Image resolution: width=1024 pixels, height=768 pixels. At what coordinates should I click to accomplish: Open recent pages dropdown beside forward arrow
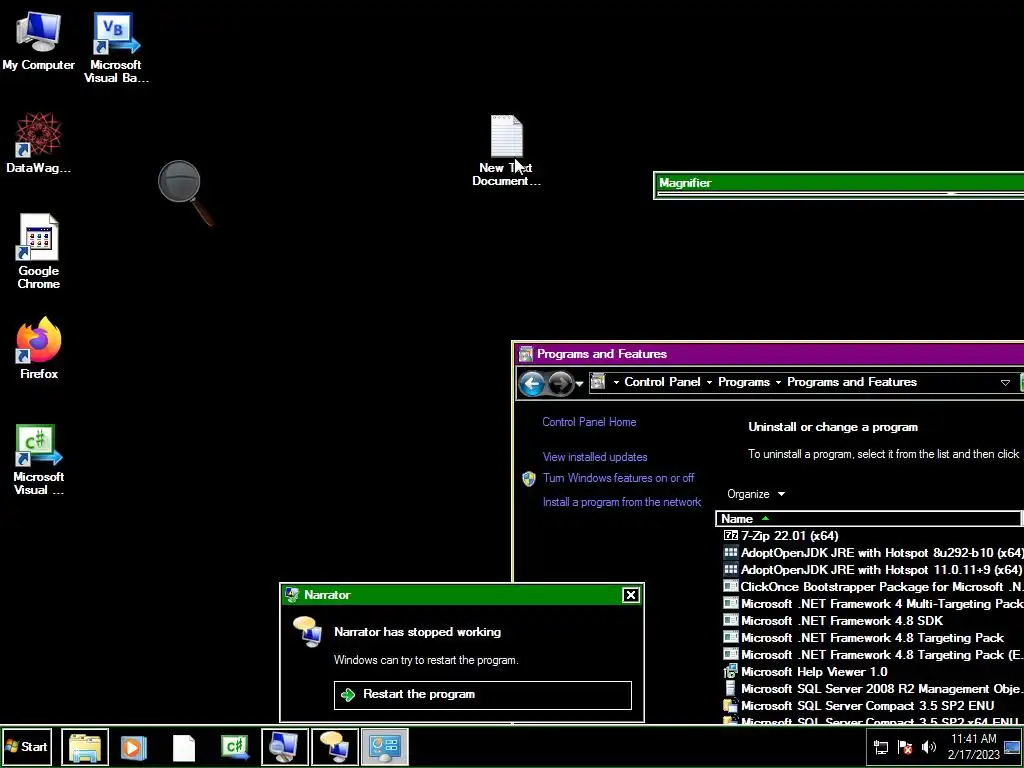579,384
